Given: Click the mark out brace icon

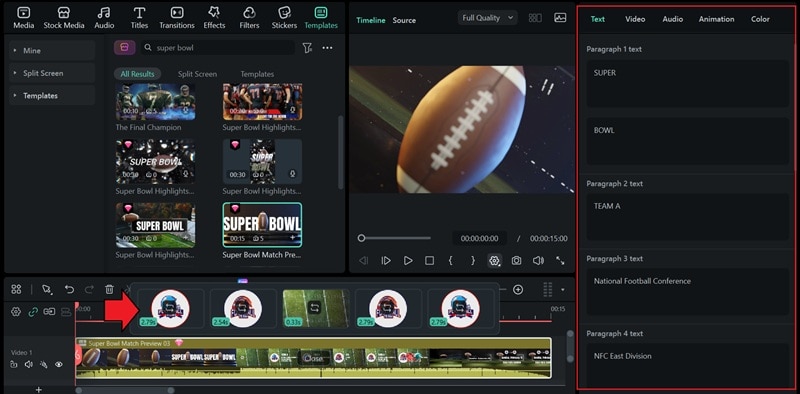Looking at the screenshot, I should coord(472,261).
